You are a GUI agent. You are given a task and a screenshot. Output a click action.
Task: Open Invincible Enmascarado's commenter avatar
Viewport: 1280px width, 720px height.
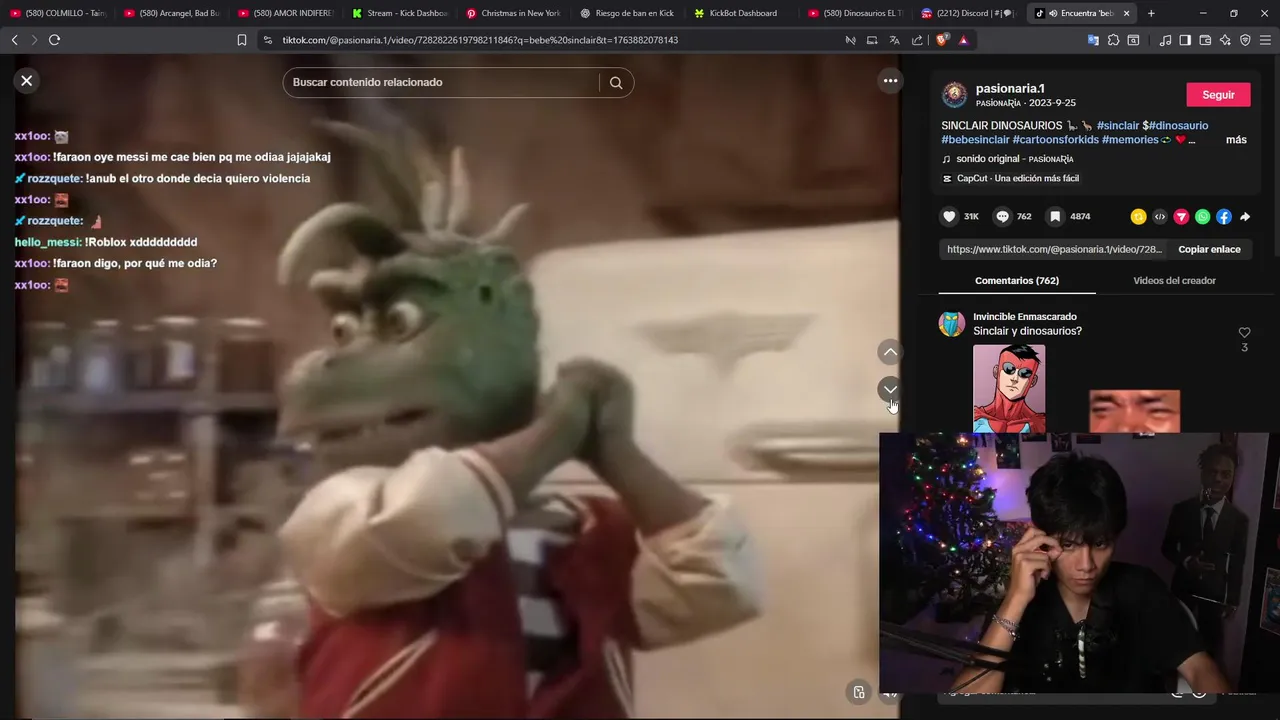951,324
